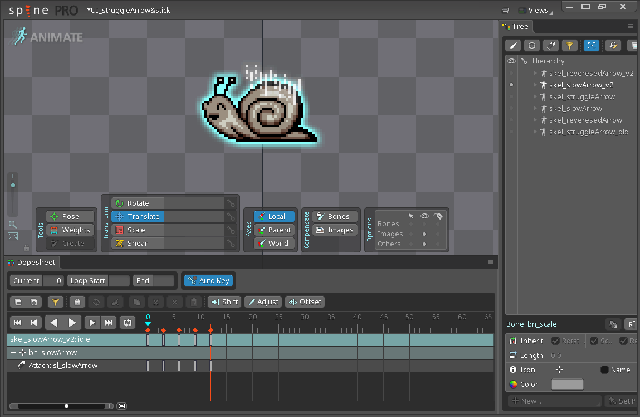Image resolution: width=640 pixels, height=417 pixels.
Task: Click the bone icon in Tree toolbar
Action: (551, 46)
